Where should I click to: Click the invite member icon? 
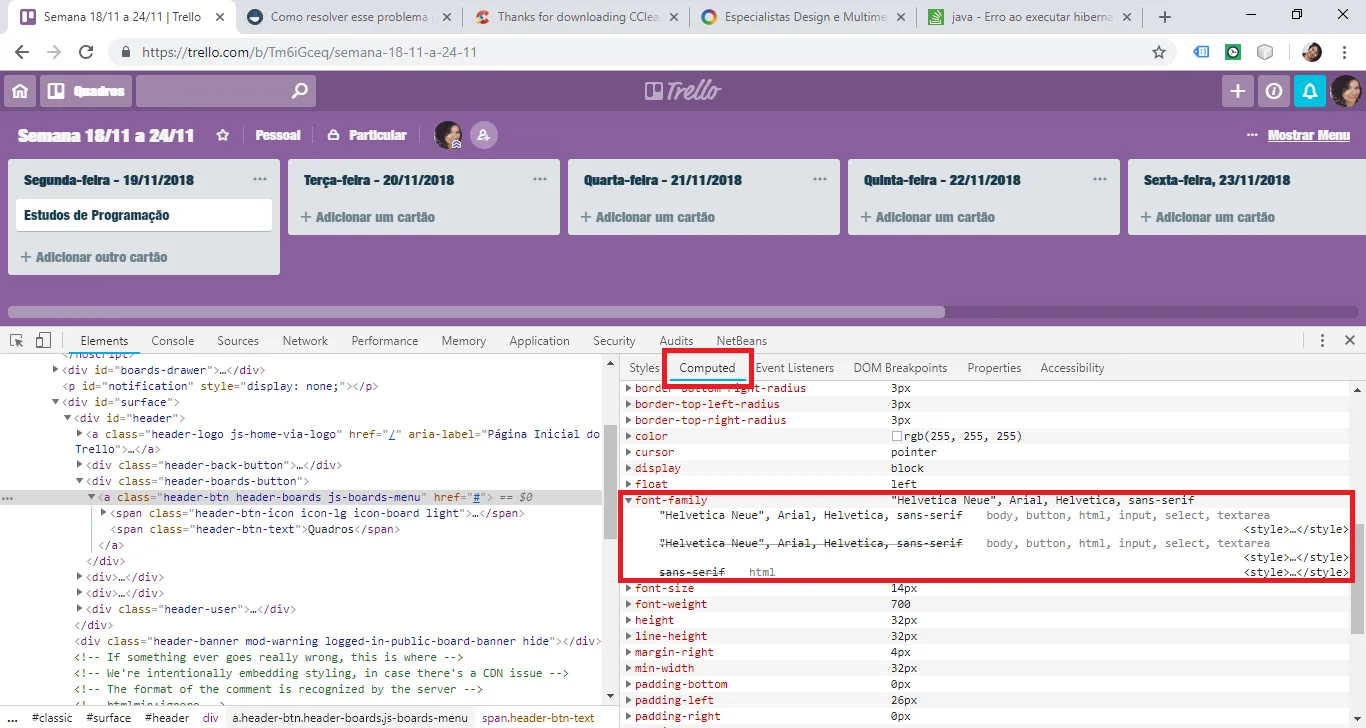(x=484, y=135)
